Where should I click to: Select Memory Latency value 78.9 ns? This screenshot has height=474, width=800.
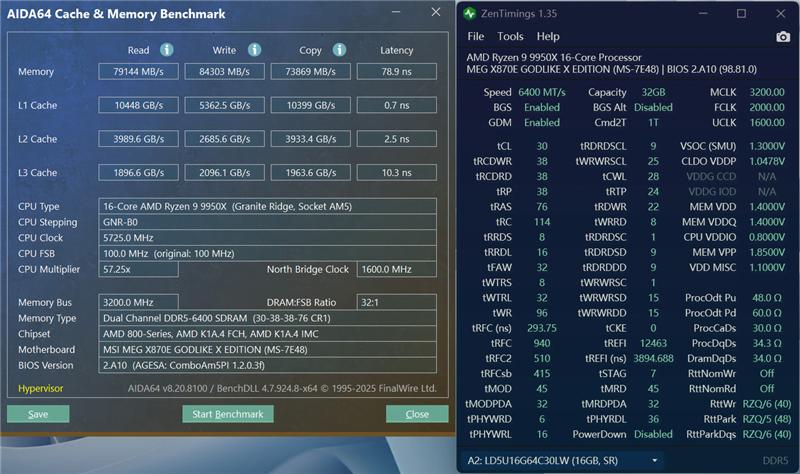tap(396, 71)
